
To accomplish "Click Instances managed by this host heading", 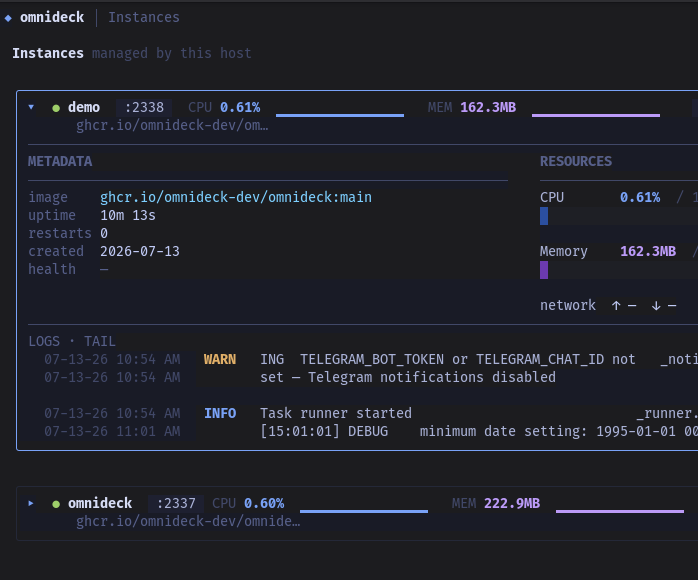I will [132, 53].
